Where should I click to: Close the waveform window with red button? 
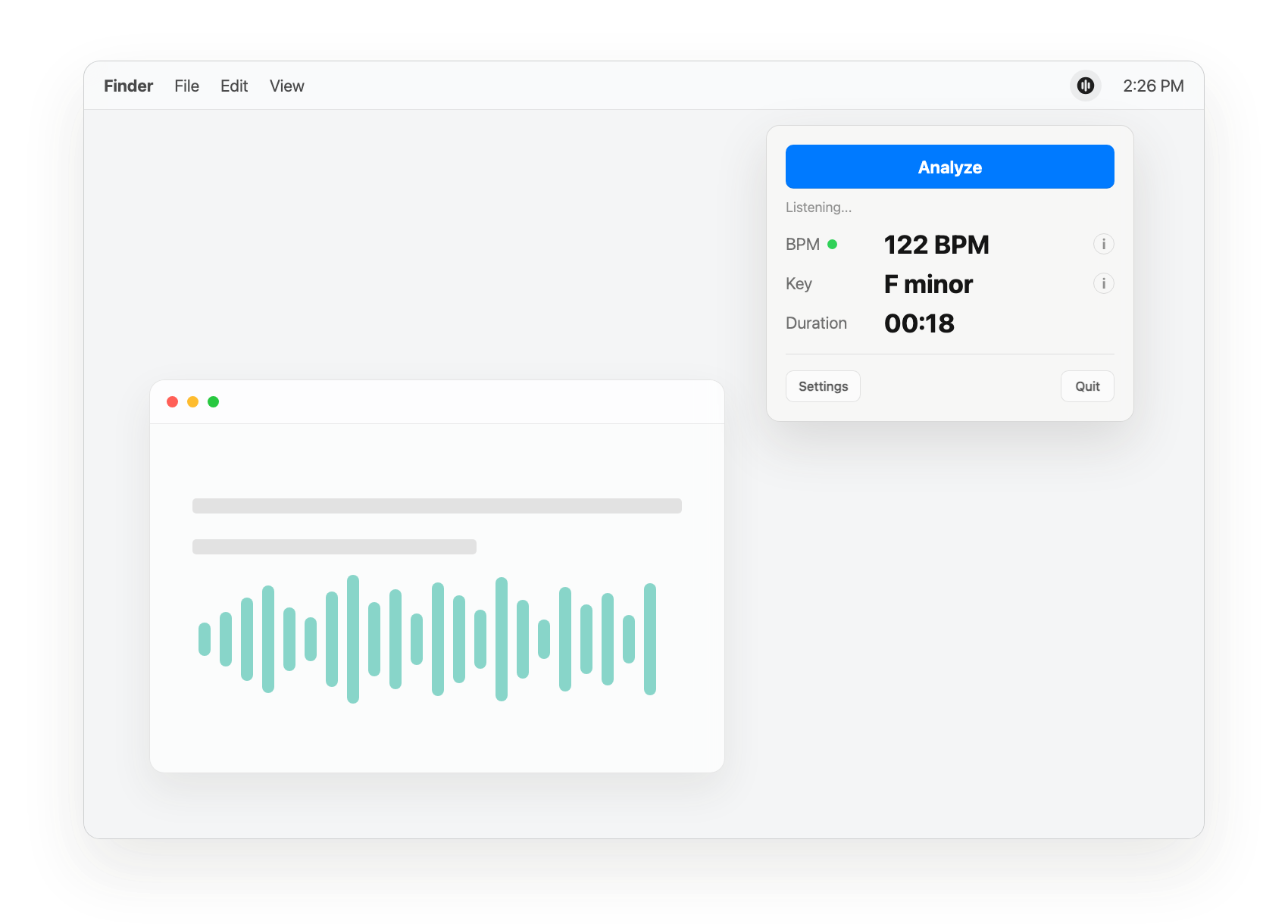point(172,401)
